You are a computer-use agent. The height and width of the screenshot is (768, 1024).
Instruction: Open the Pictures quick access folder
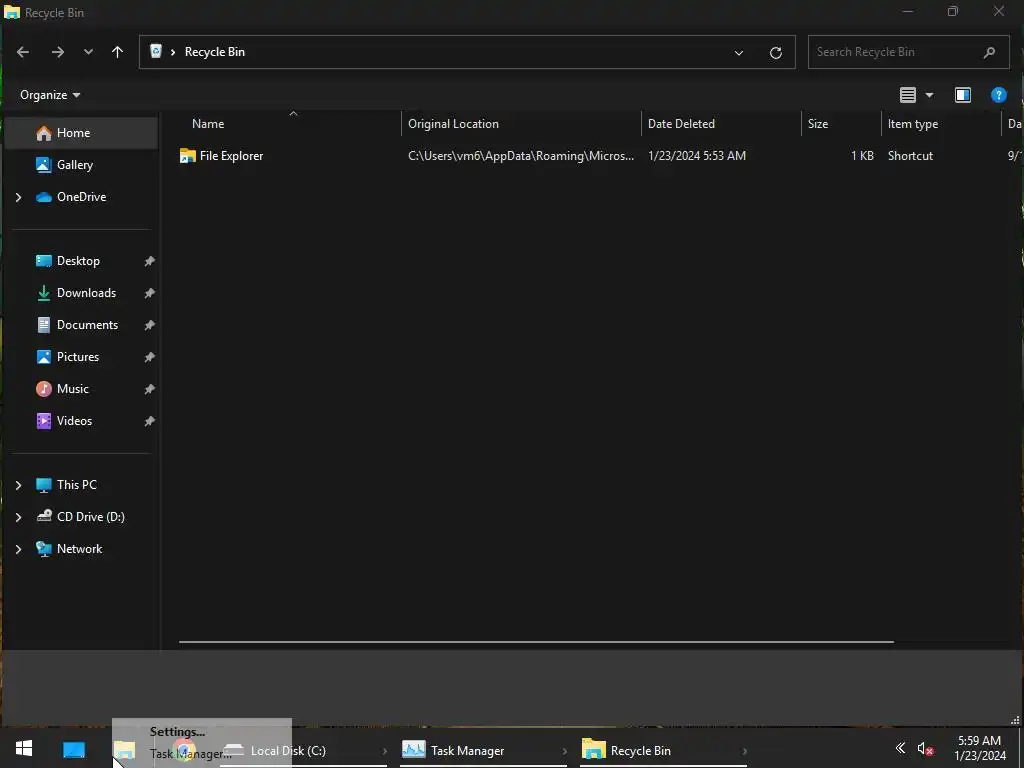(x=78, y=357)
